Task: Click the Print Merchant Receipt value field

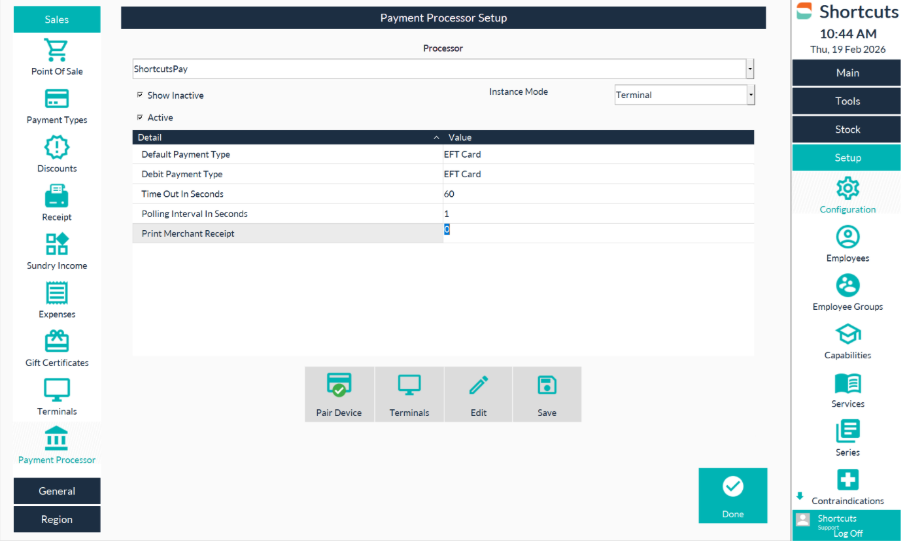Action: click(596, 232)
